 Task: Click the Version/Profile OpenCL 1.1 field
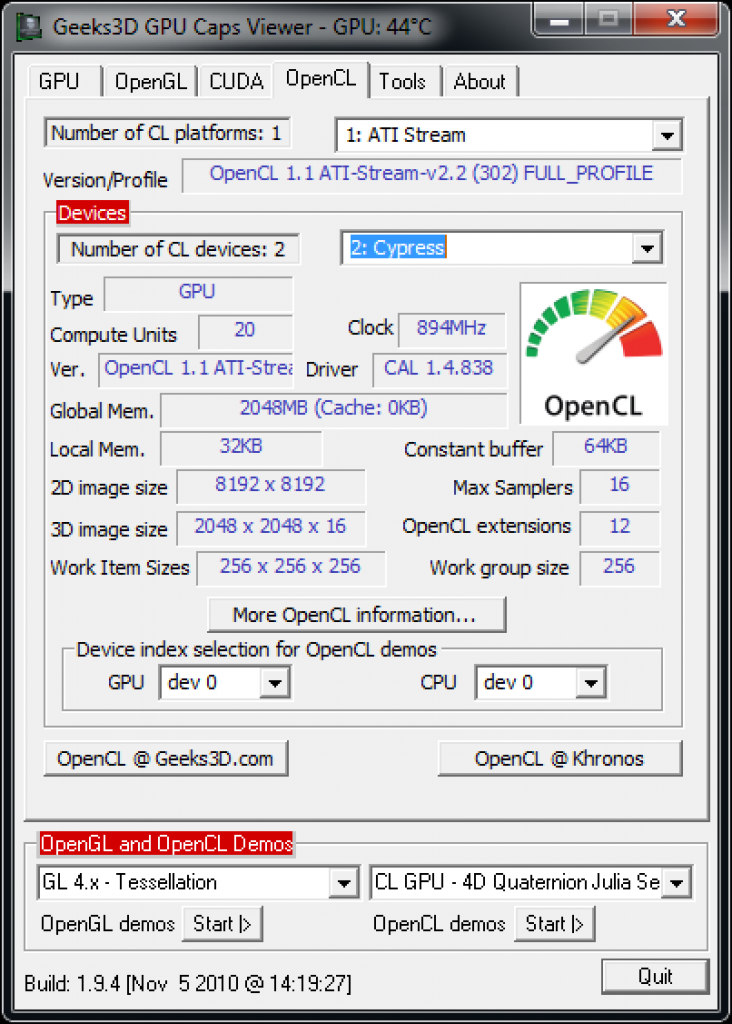432,174
